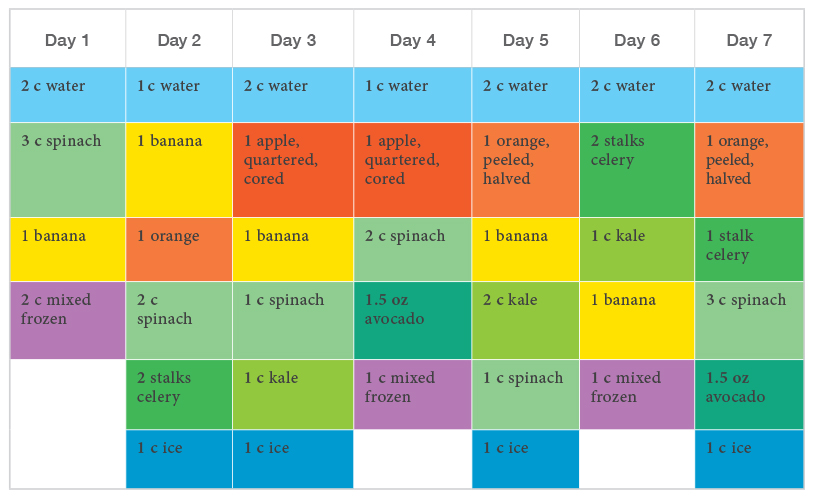814x498 pixels.
Task: Click the Day 2 yellow banana cell
Action: [x=179, y=169]
